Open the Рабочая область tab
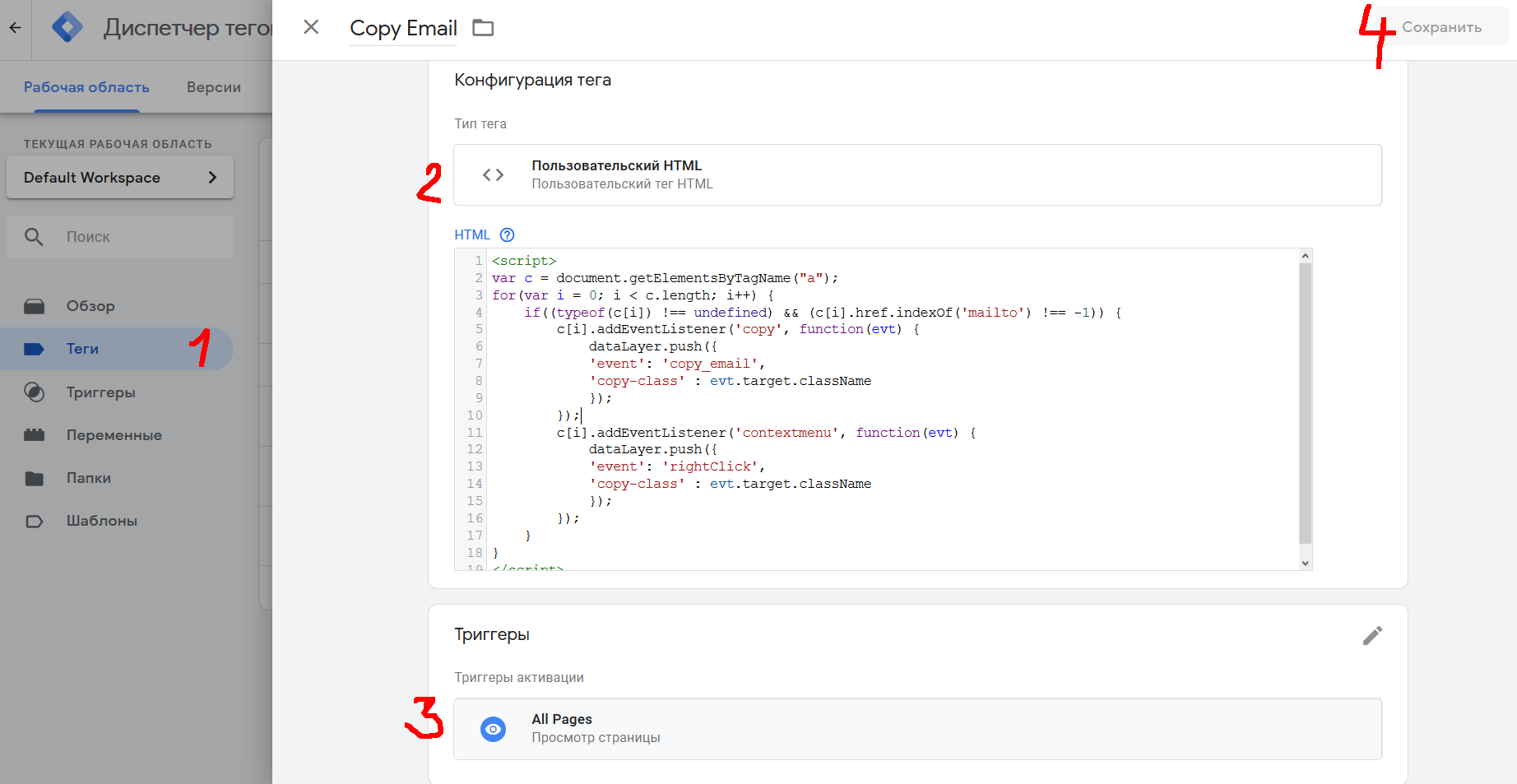This screenshot has height=784, width=1517. (86, 87)
